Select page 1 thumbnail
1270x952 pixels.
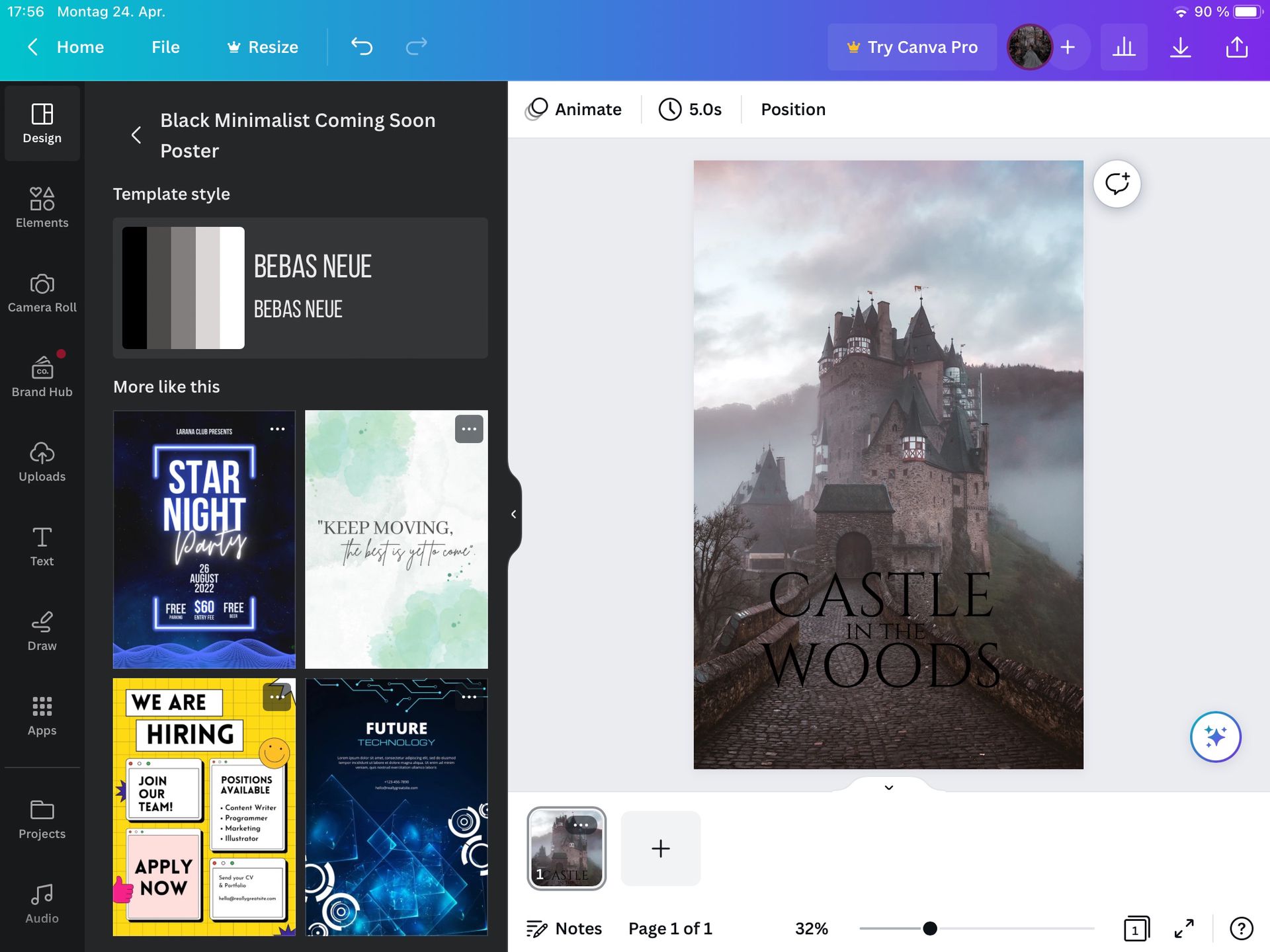click(x=566, y=849)
